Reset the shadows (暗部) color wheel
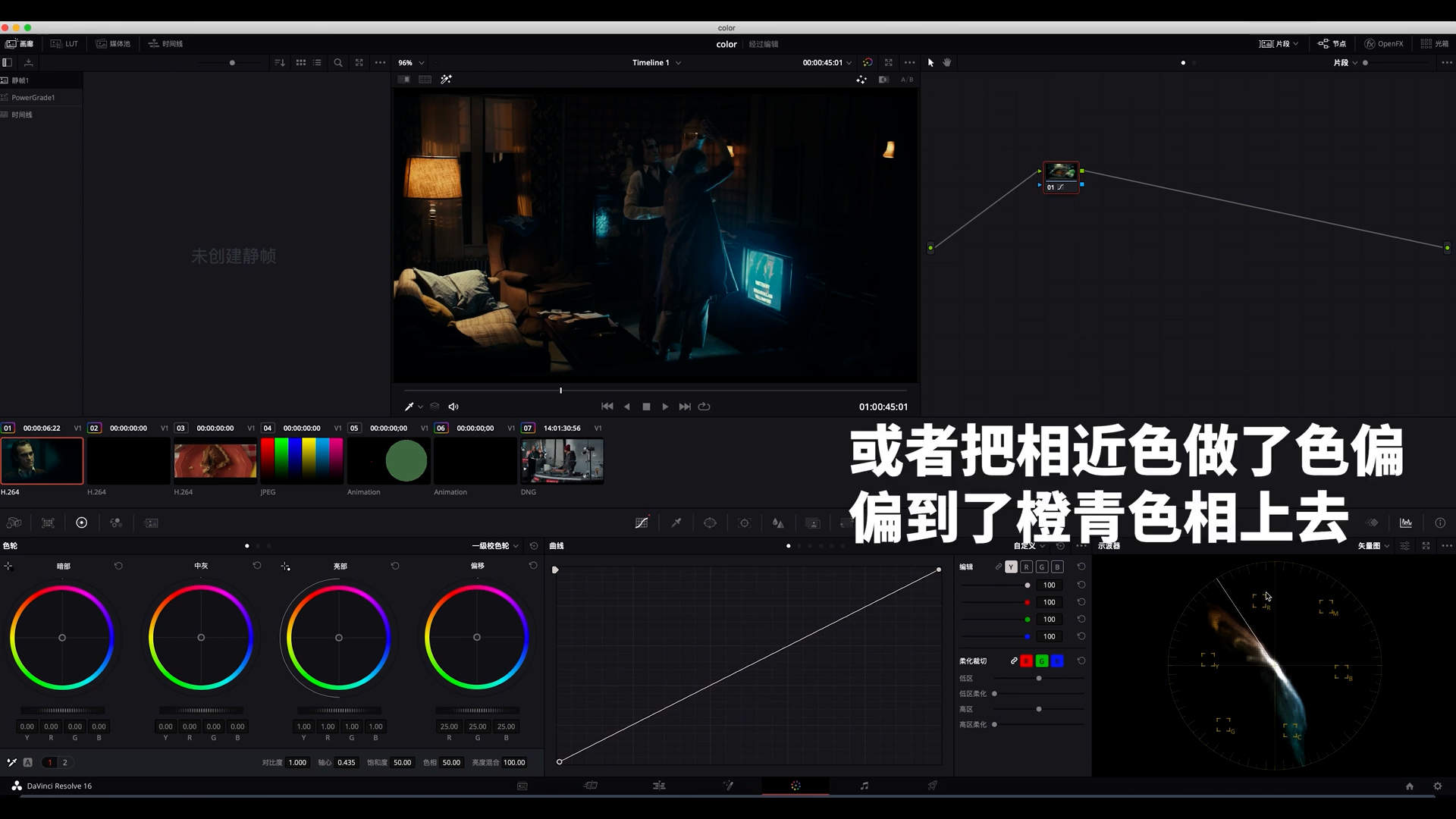Image resolution: width=1456 pixels, height=819 pixels. (x=118, y=566)
